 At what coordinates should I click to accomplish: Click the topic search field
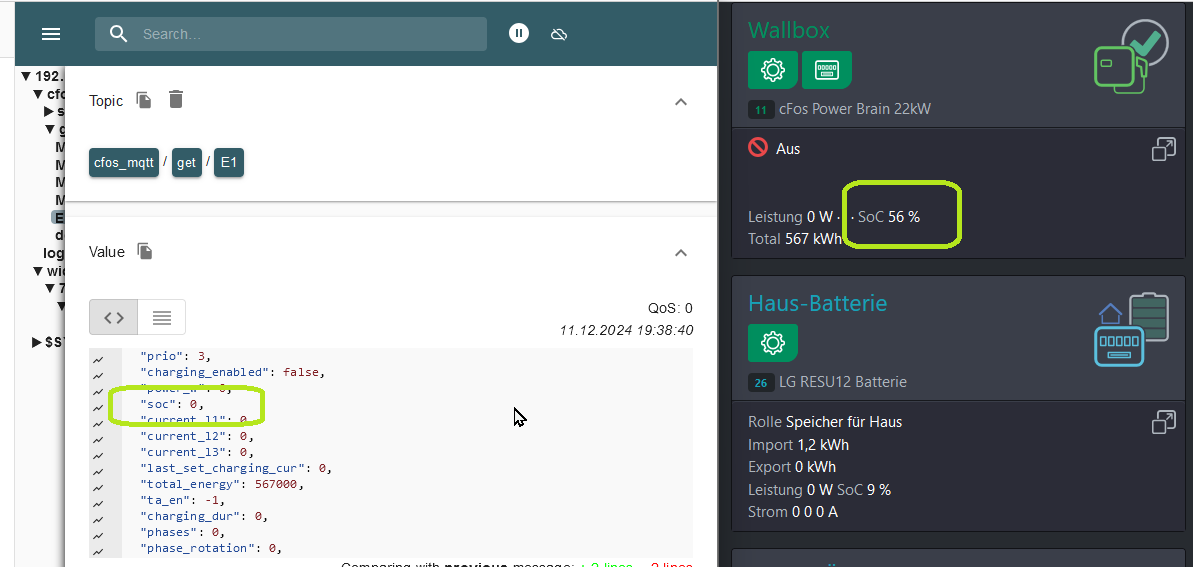pyautogui.click(x=291, y=34)
